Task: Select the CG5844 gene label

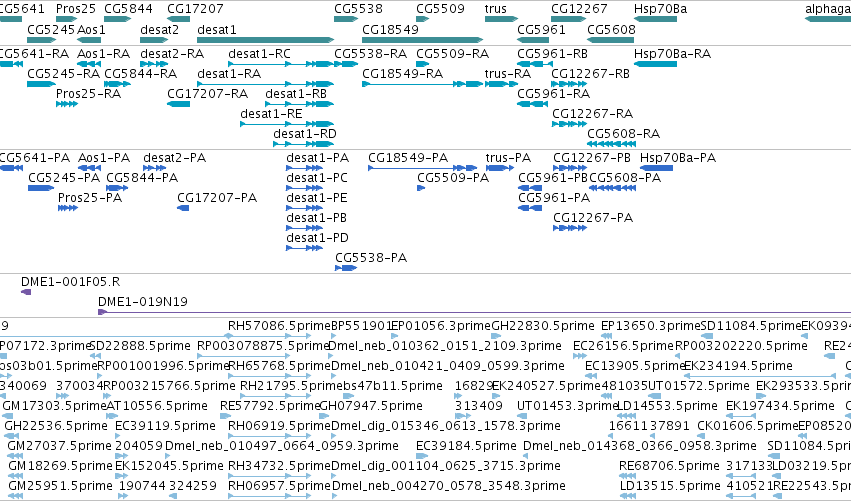Action: (128, 9)
